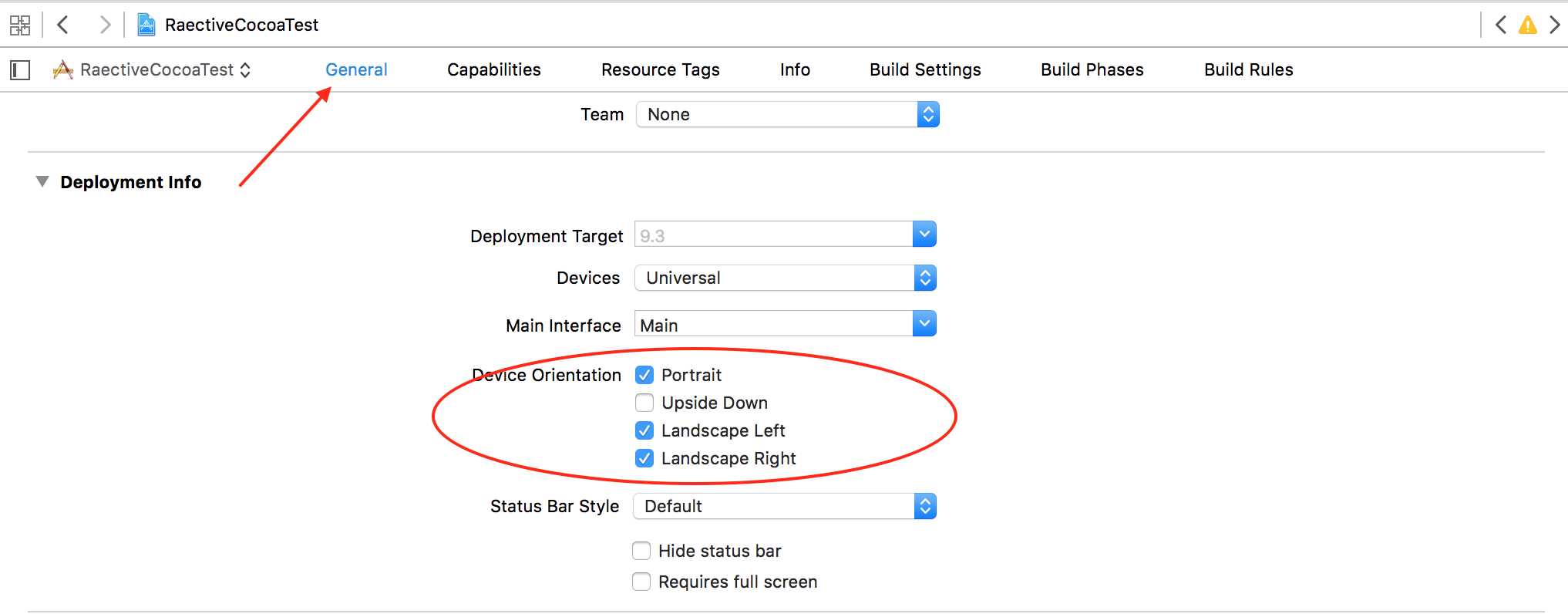The height and width of the screenshot is (614, 1568).
Task: Open the Team dropdown showing None
Action: point(788,114)
